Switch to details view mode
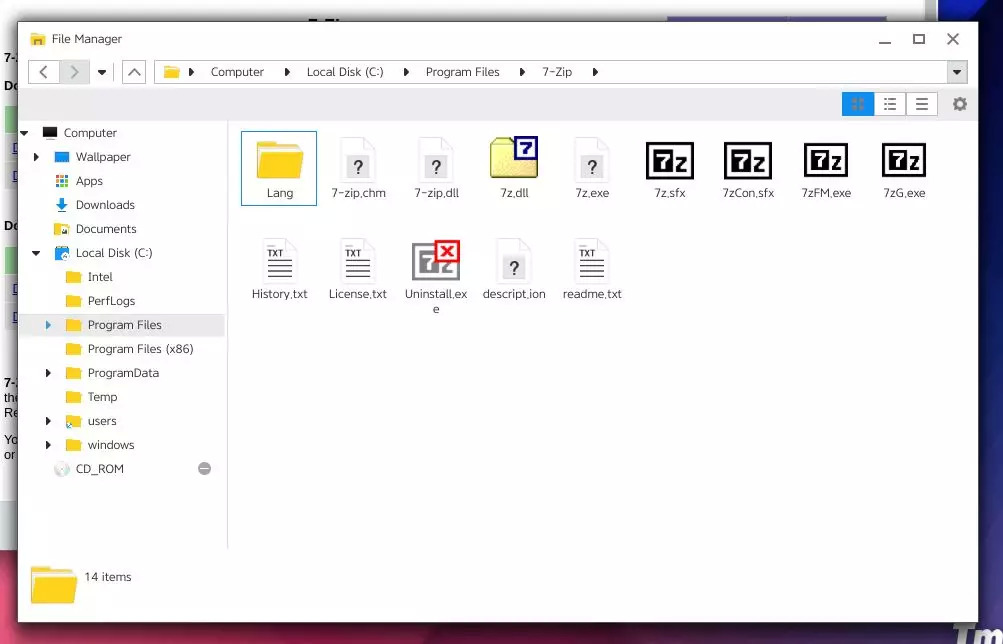Viewport: 1003px width, 644px height. pyautogui.click(x=921, y=104)
